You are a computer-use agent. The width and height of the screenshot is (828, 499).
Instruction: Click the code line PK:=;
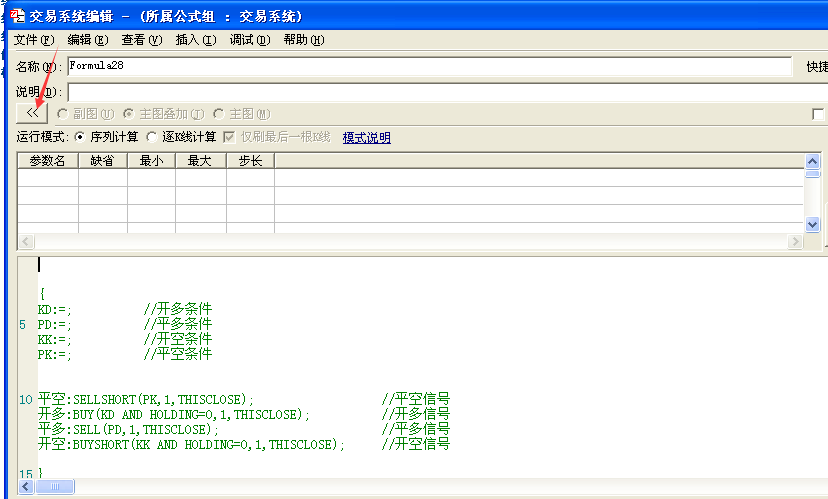click(x=54, y=354)
